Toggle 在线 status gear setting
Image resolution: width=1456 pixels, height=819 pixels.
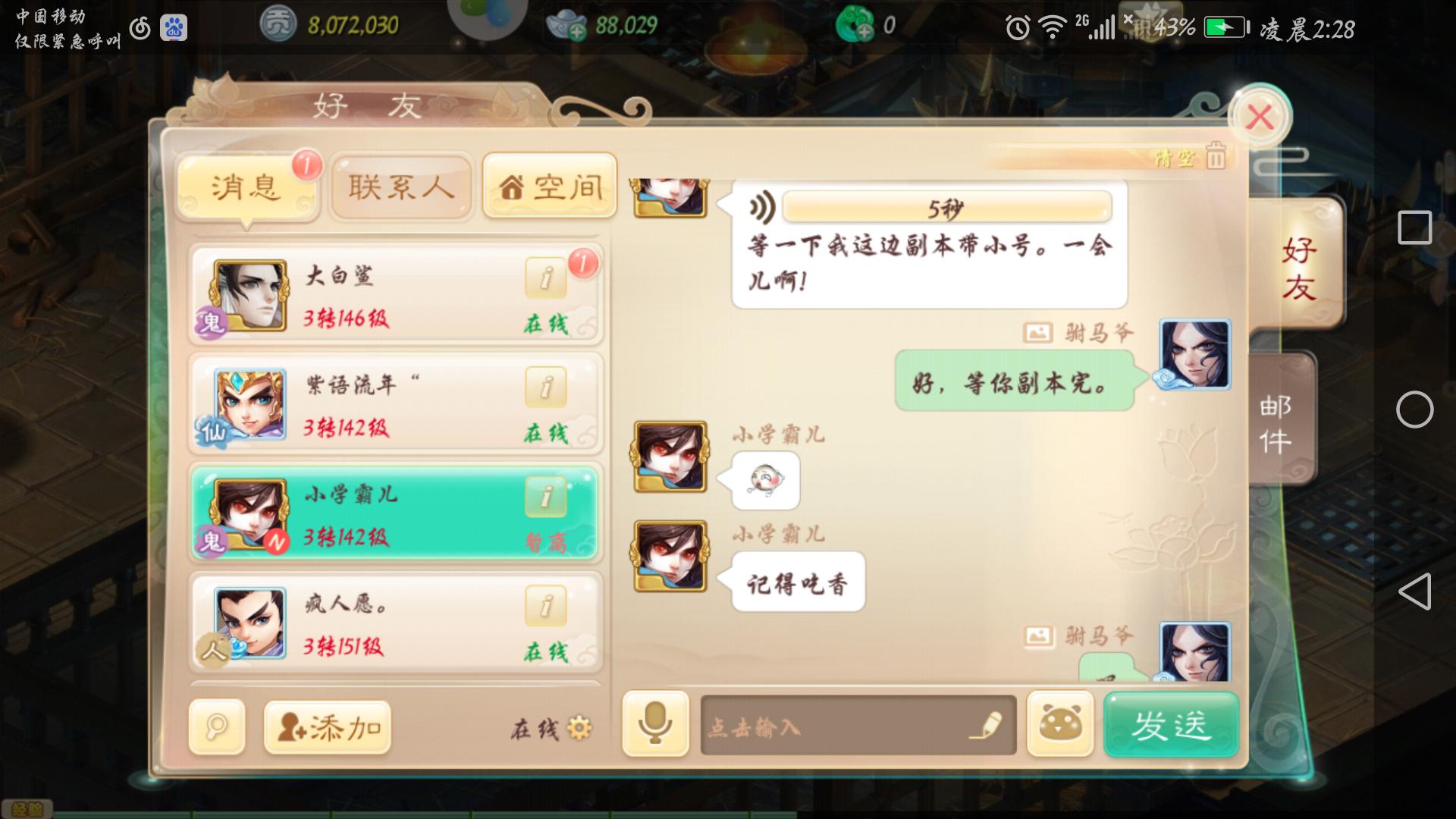(579, 728)
